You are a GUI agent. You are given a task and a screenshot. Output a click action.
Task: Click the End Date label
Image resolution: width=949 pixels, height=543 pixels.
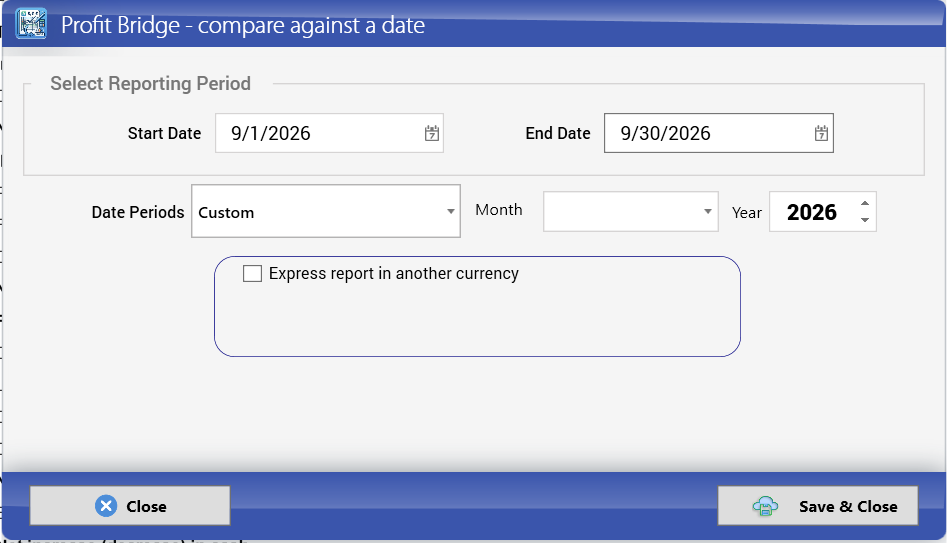click(x=557, y=133)
